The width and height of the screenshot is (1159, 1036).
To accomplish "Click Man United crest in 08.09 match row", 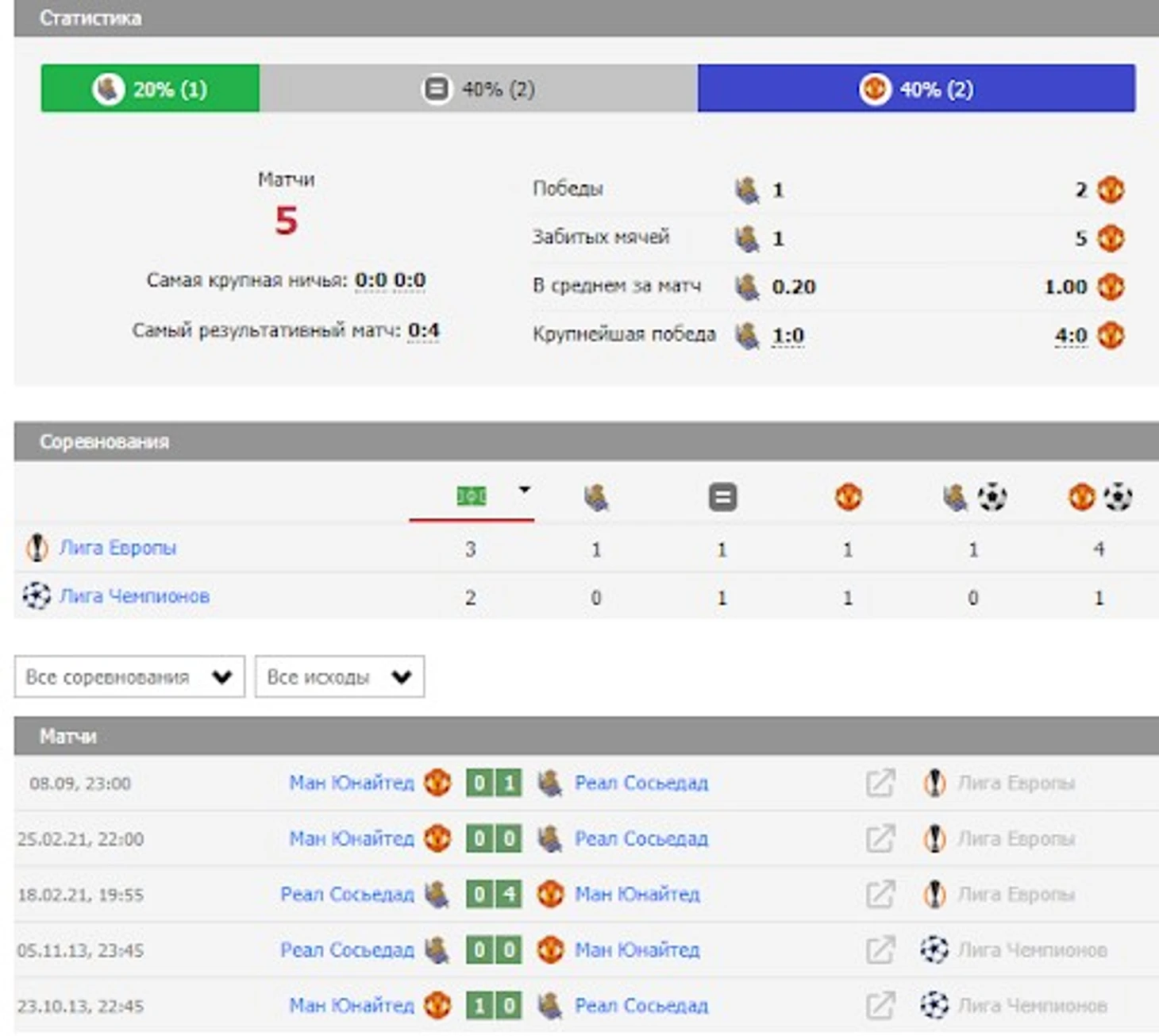I will pyautogui.click(x=437, y=783).
